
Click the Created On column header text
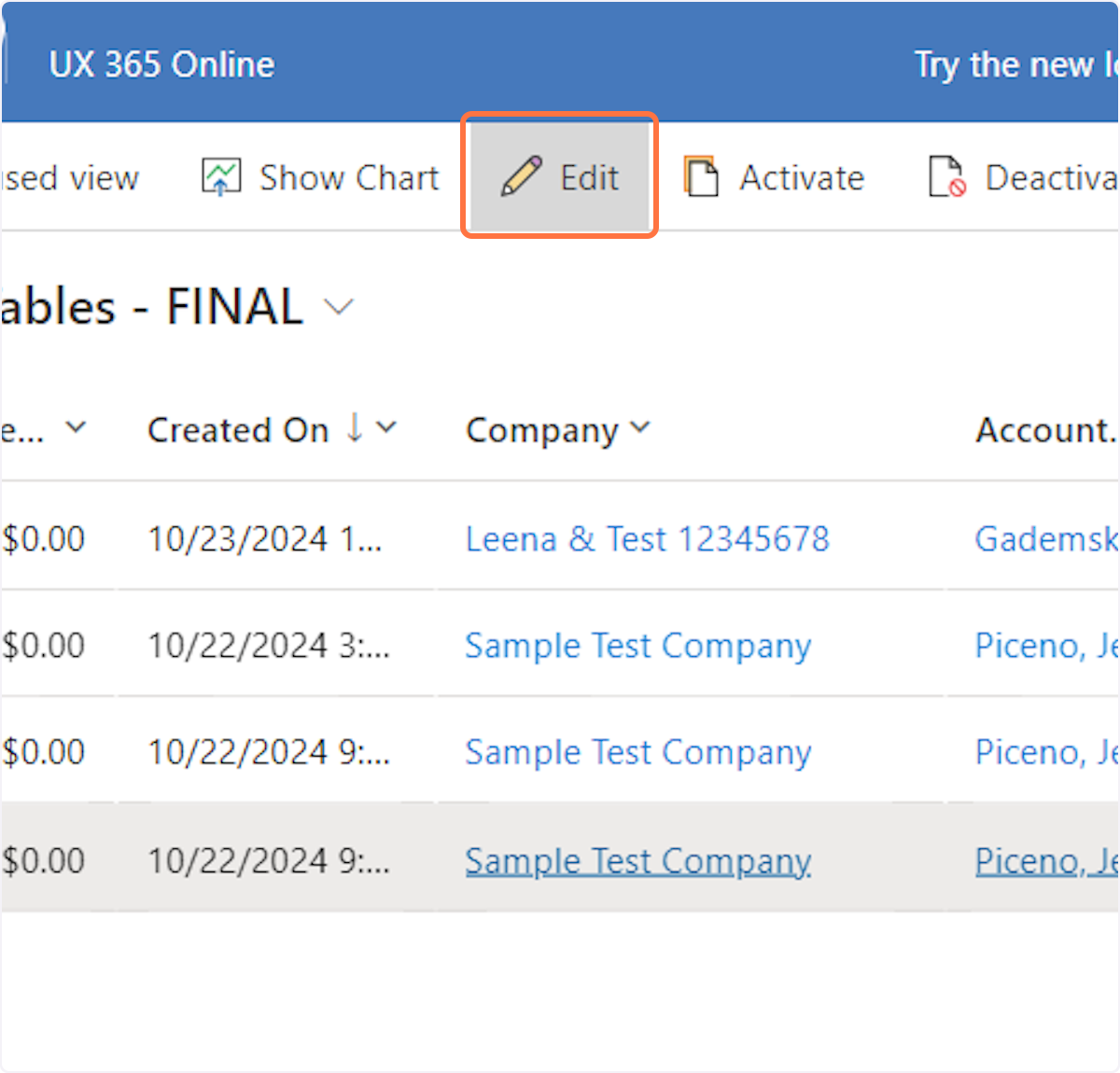(x=238, y=430)
